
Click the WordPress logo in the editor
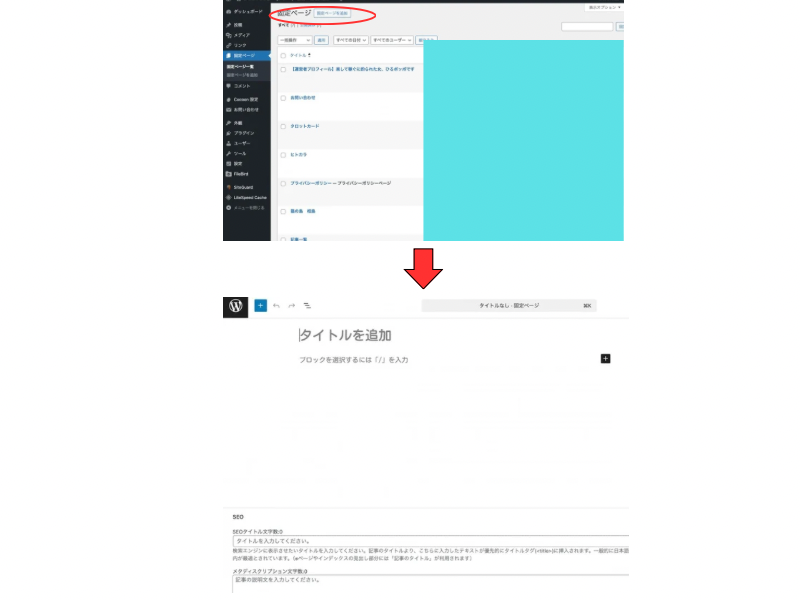tap(235, 307)
